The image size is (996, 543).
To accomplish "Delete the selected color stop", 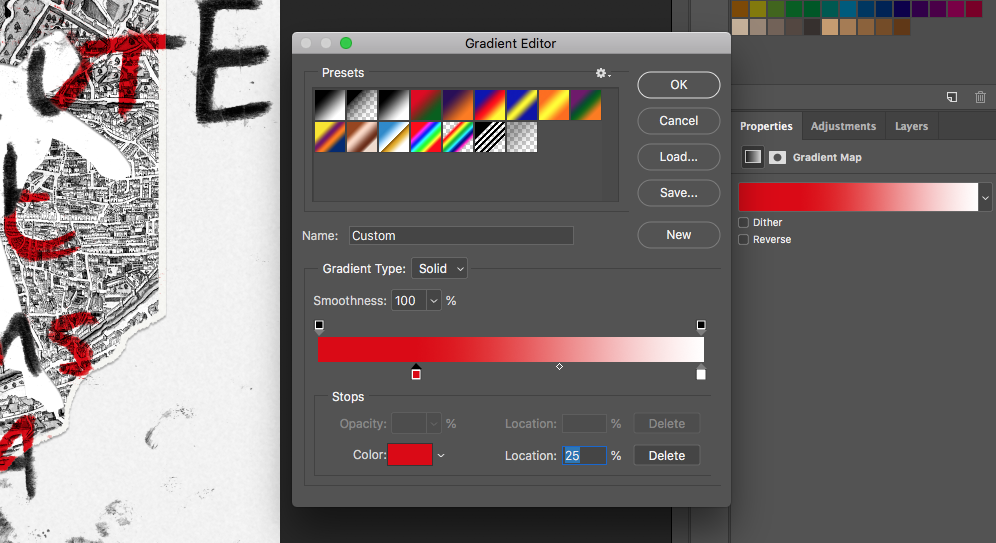I will tap(666, 455).
